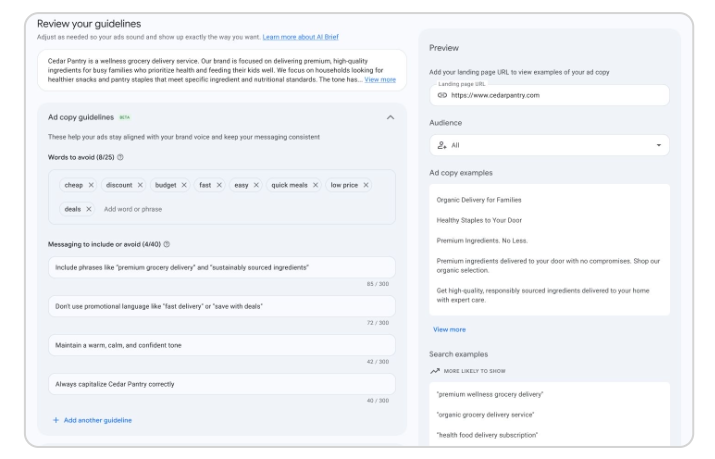
Task: Remove the "easy" word chip
Action: coord(256,185)
